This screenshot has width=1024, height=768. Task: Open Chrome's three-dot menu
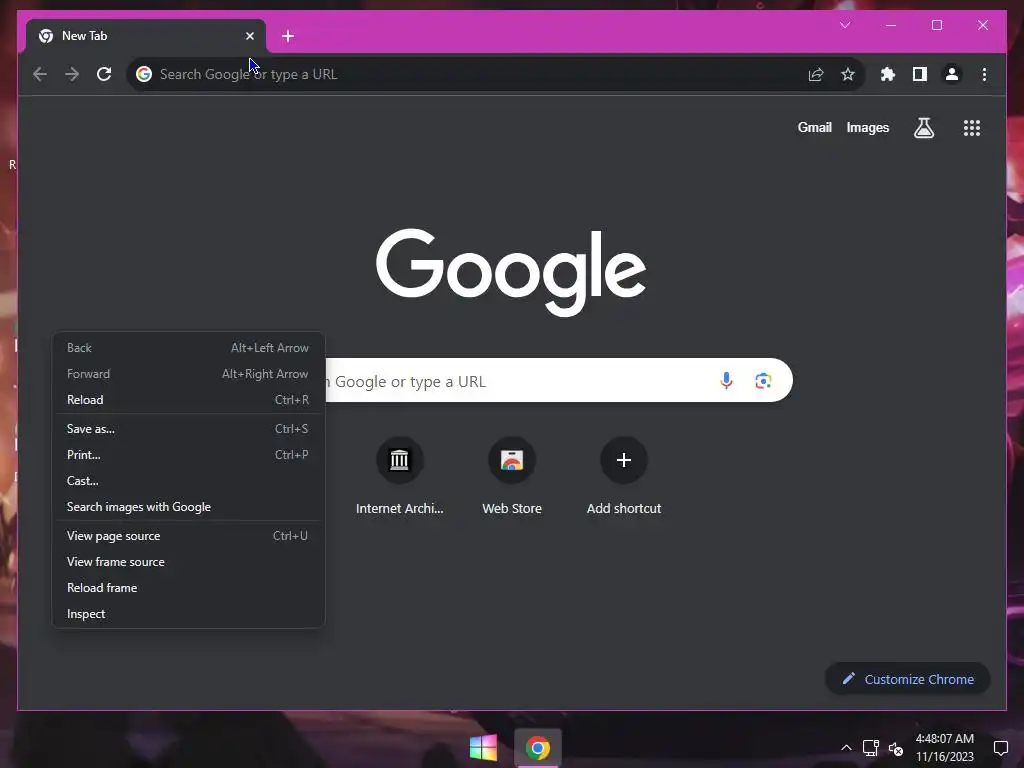coord(984,74)
